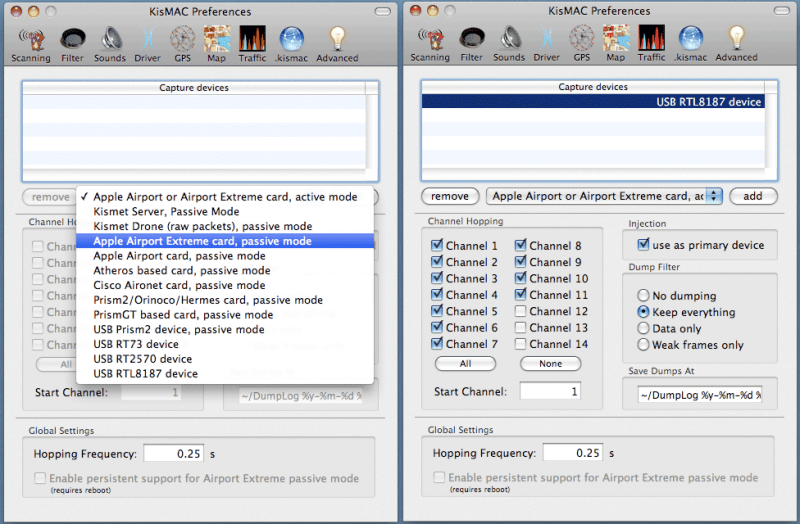The width and height of the screenshot is (800, 524).
Task: Click Capture devices column header in left window
Action: point(194,88)
